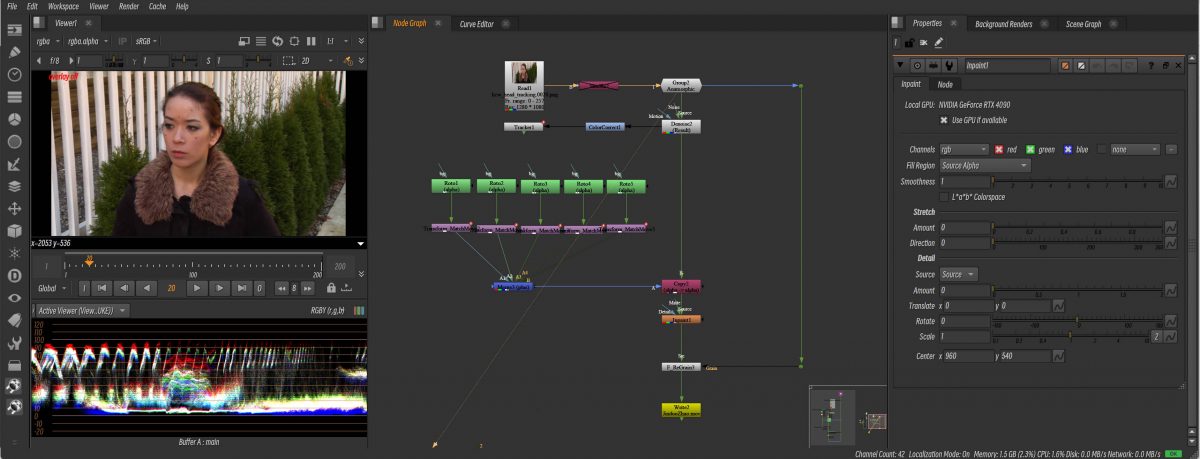Uncheck the red channel checkbox
This screenshot has height=459, width=1200.
tap(996, 149)
